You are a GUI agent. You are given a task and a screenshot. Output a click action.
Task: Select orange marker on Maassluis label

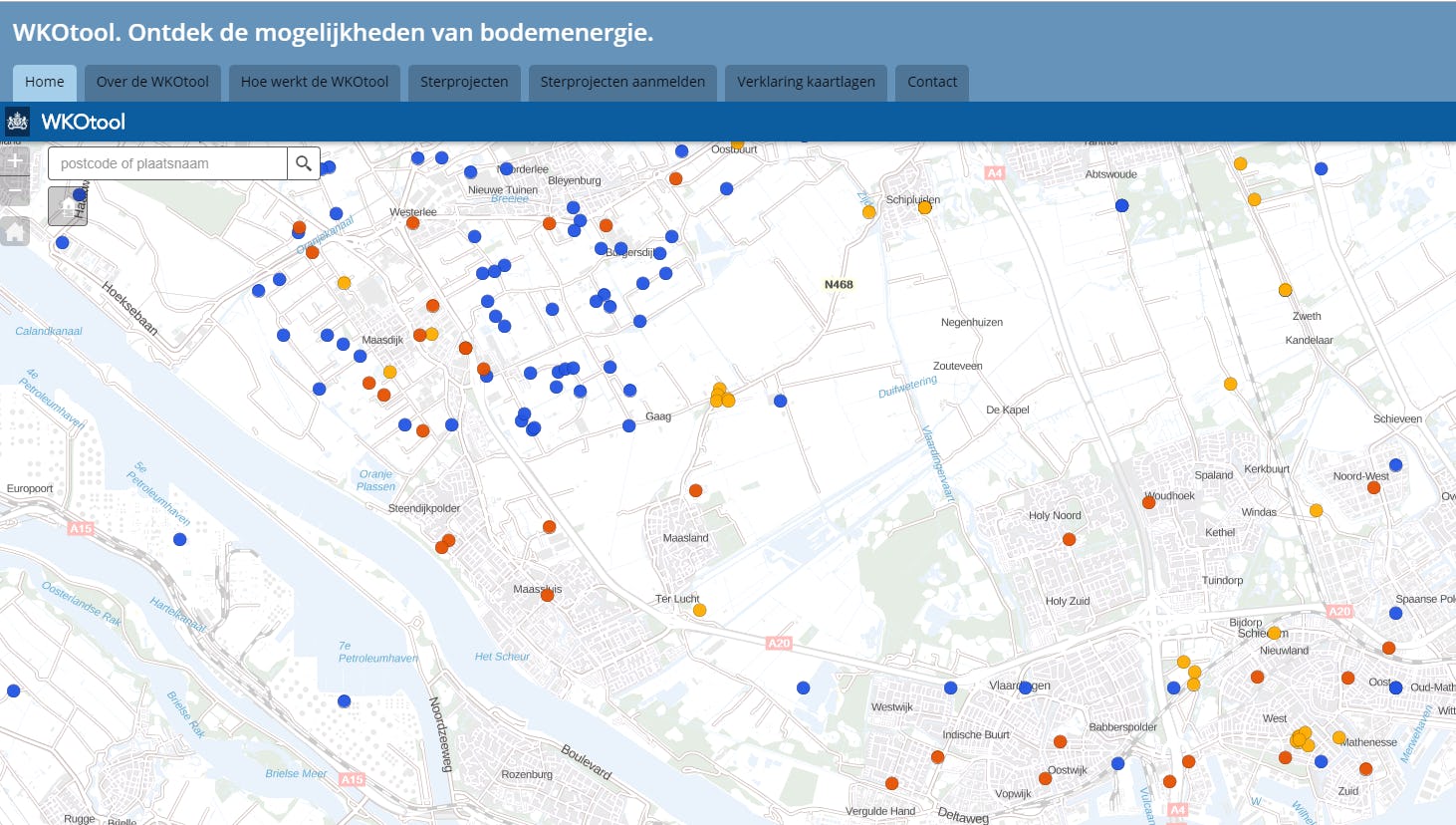pos(547,595)
